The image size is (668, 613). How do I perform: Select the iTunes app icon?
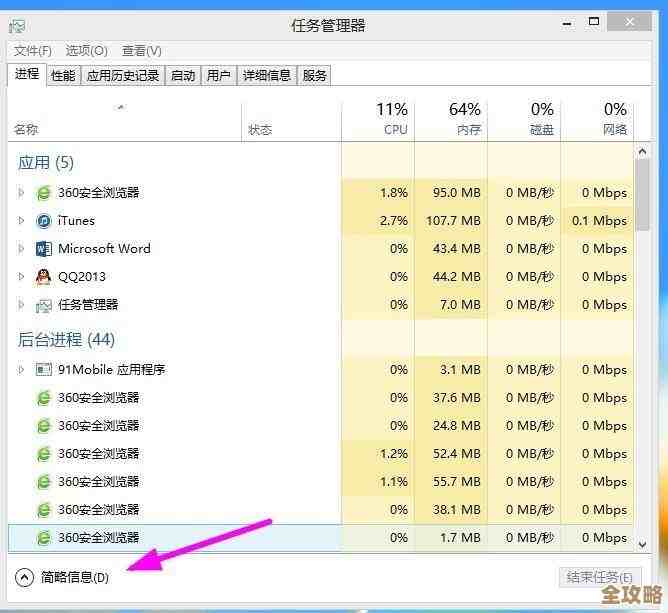coord(43,221)
